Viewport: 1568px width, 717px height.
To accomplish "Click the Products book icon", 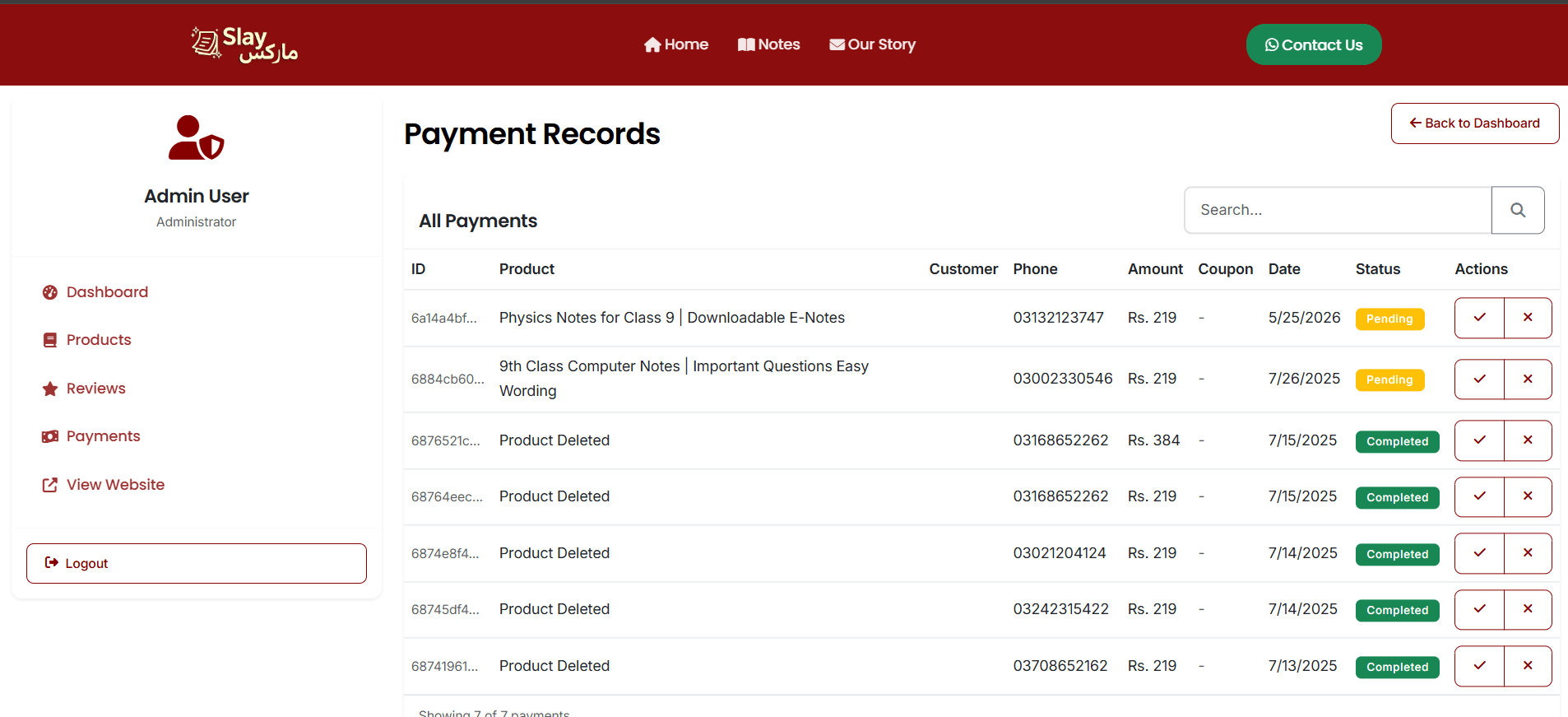I will pyautogui.click(x=50, y=340).
